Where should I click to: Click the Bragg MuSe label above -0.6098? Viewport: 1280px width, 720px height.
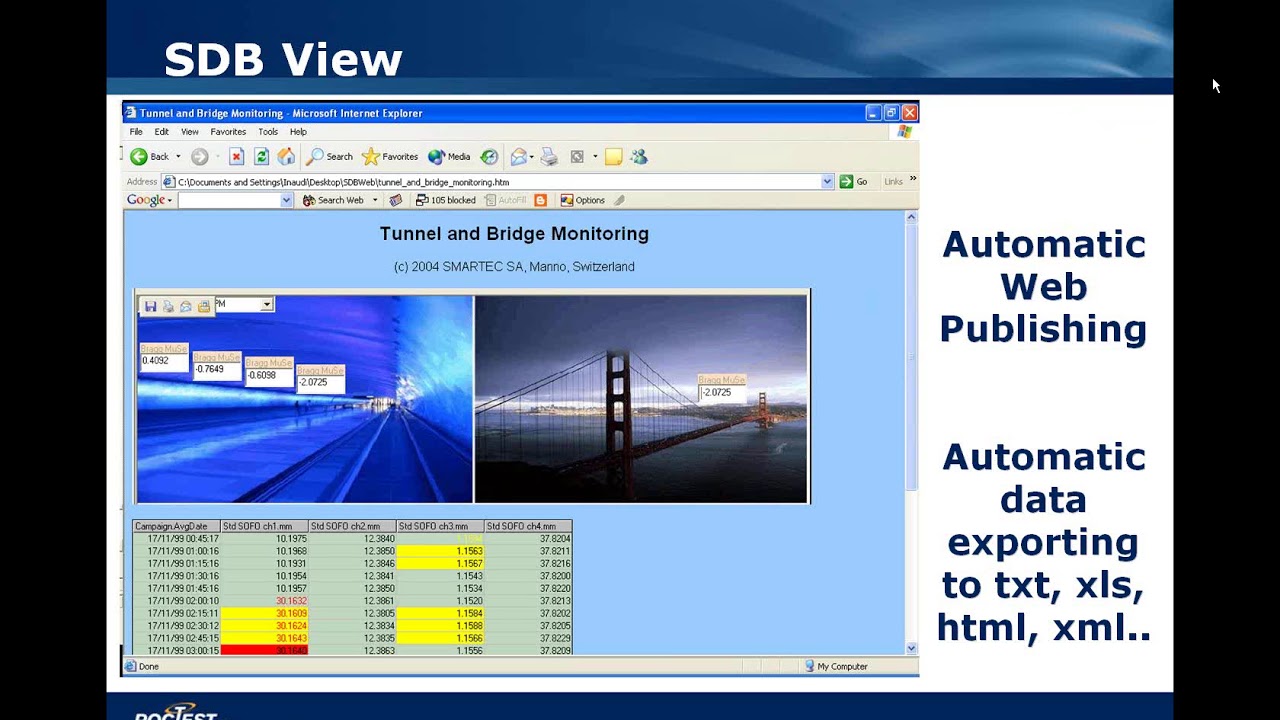click(x=268, y=363)
